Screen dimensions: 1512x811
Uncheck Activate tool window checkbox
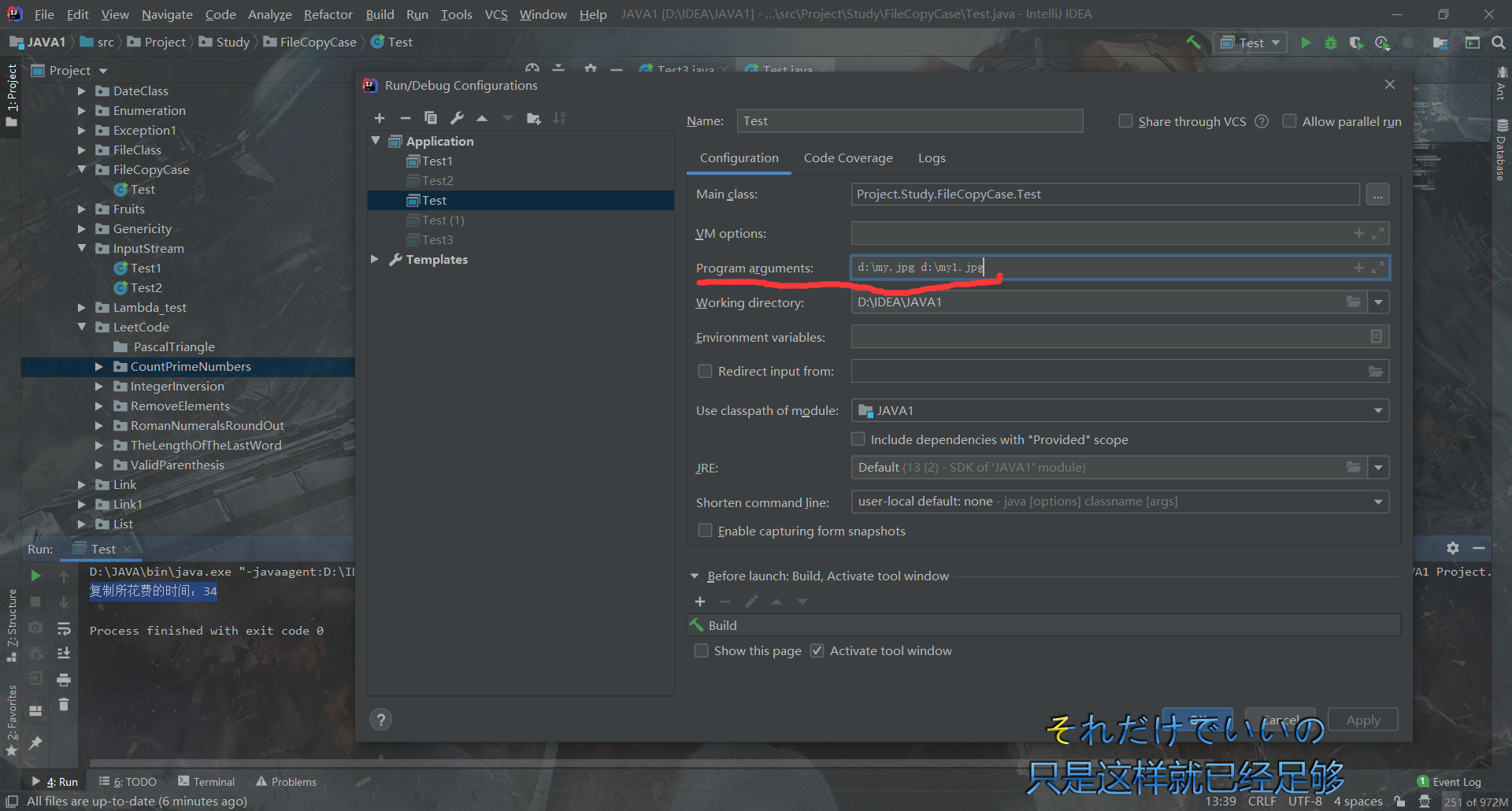[817, 650]
